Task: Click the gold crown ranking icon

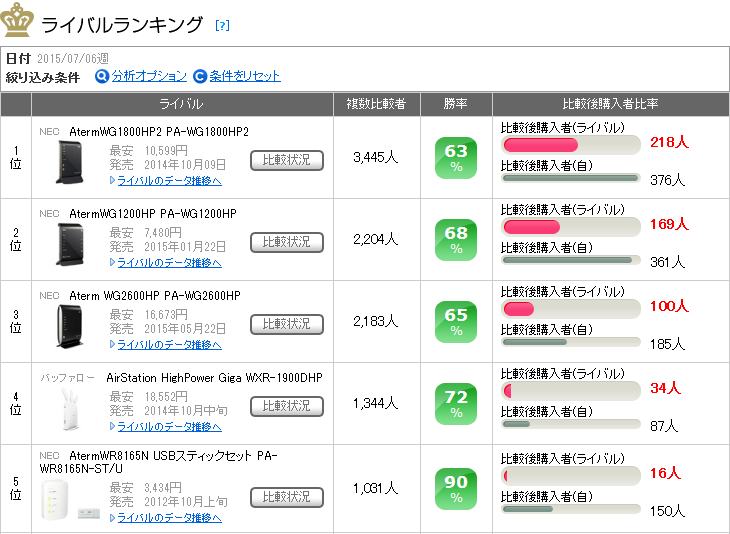Action: 17,20
